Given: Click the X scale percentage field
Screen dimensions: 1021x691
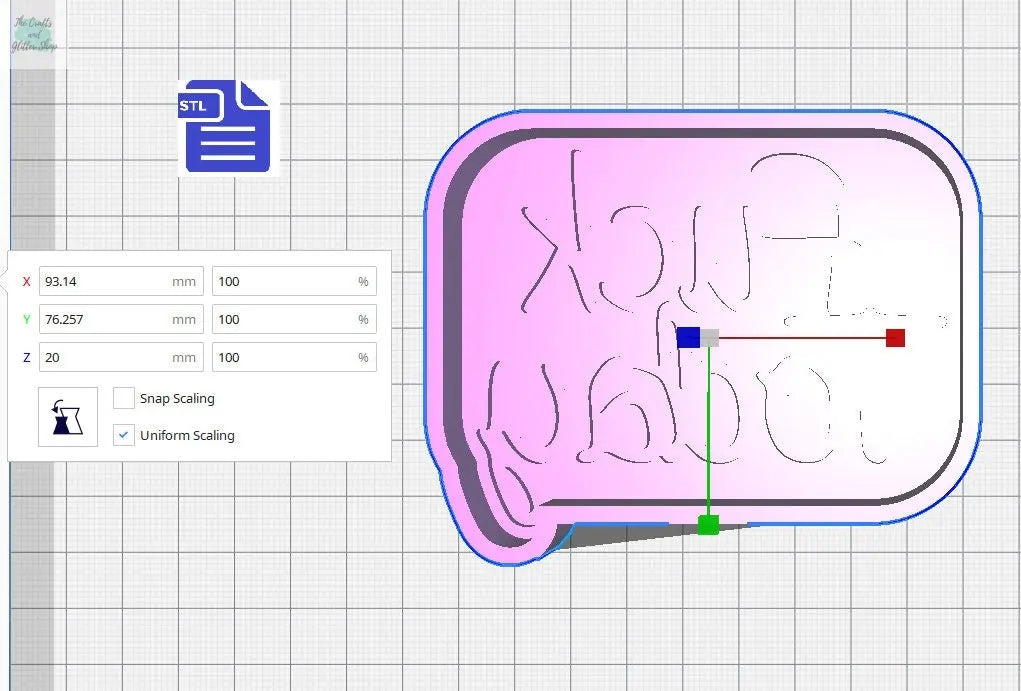Looking at the screenshot, I should [x=285, y=281].
